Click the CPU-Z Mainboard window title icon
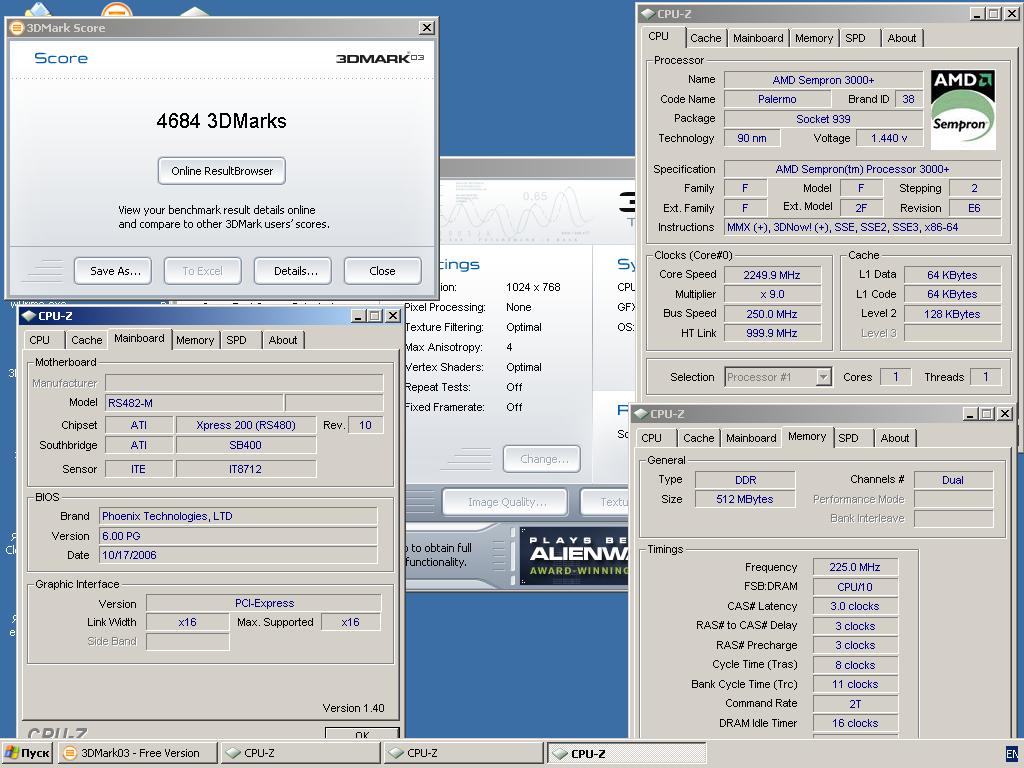 (28, 316)
